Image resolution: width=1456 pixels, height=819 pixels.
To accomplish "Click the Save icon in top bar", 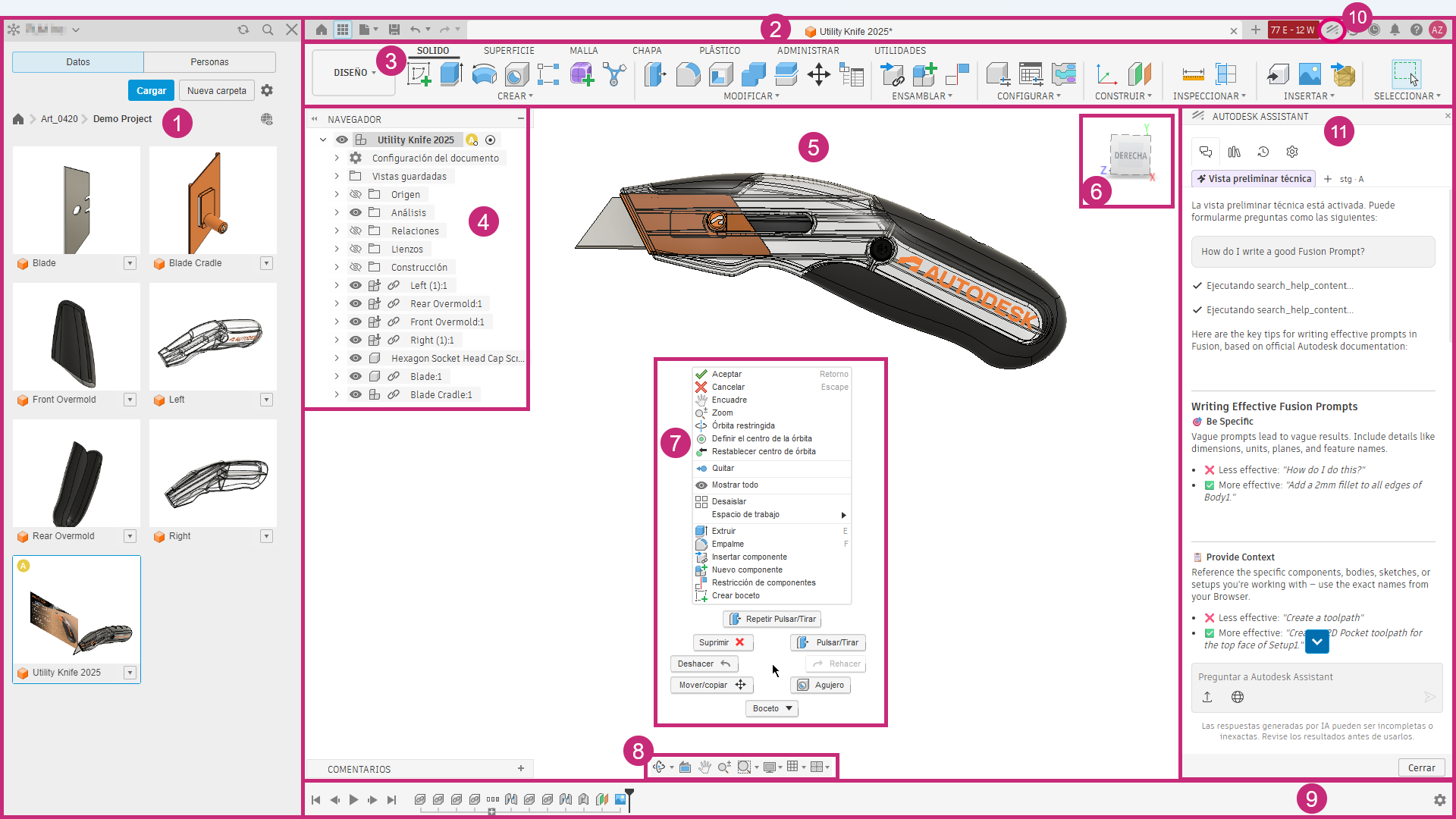I will coord(394,30).
